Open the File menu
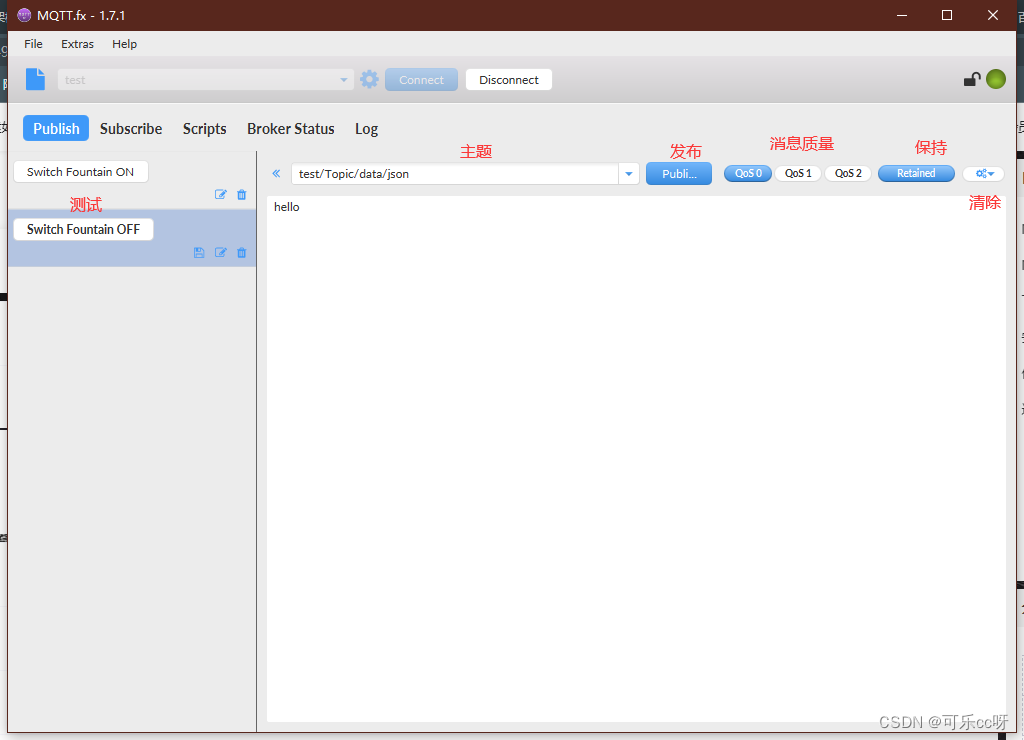Image resolution: width=1024 pixels, height=740 pixels. 33,44
